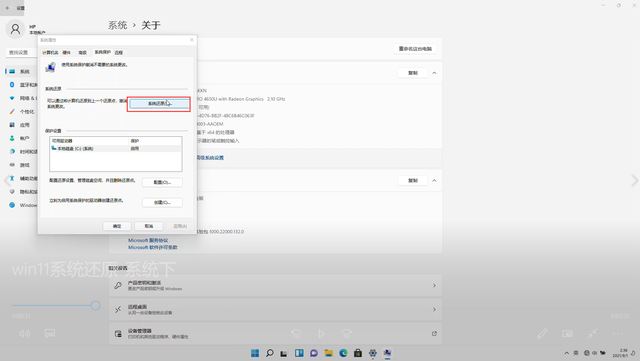Switch to the 计算机名 tab in dialog
This screenshot has width=640, height=361.
click(50, 53)
